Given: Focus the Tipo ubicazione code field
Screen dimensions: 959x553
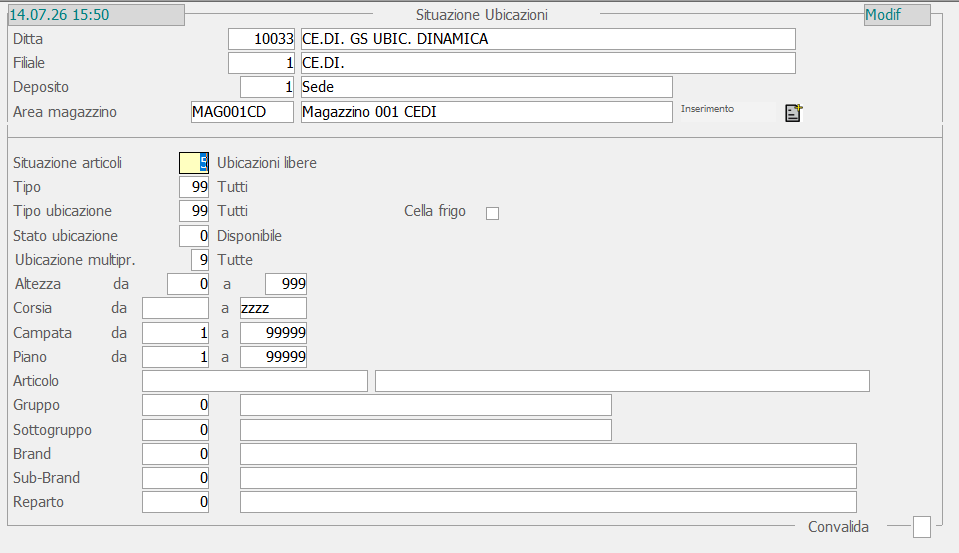Looking at the screenshot, I should 194,211.
